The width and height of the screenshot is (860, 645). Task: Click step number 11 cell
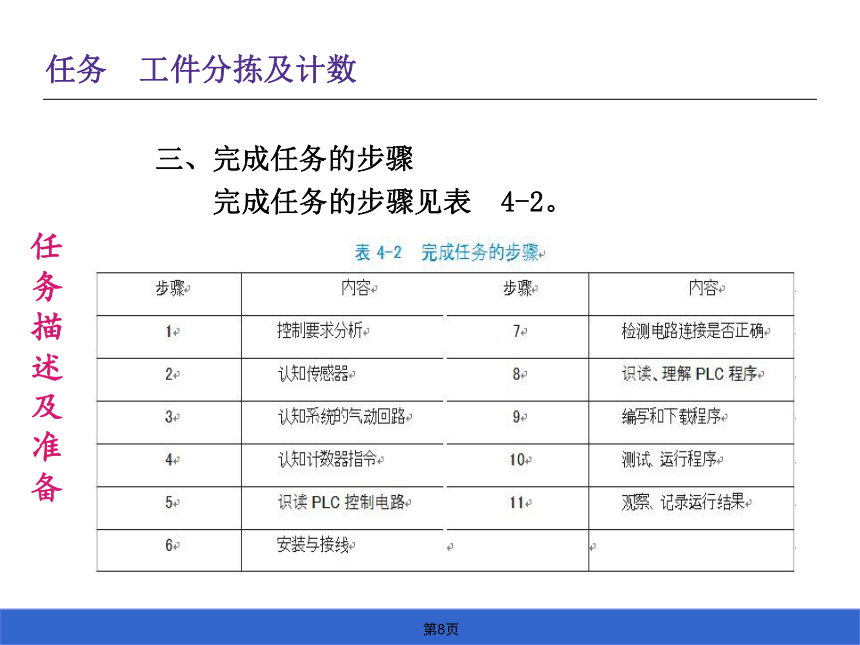pyautogui.click(x=517, y=508)
